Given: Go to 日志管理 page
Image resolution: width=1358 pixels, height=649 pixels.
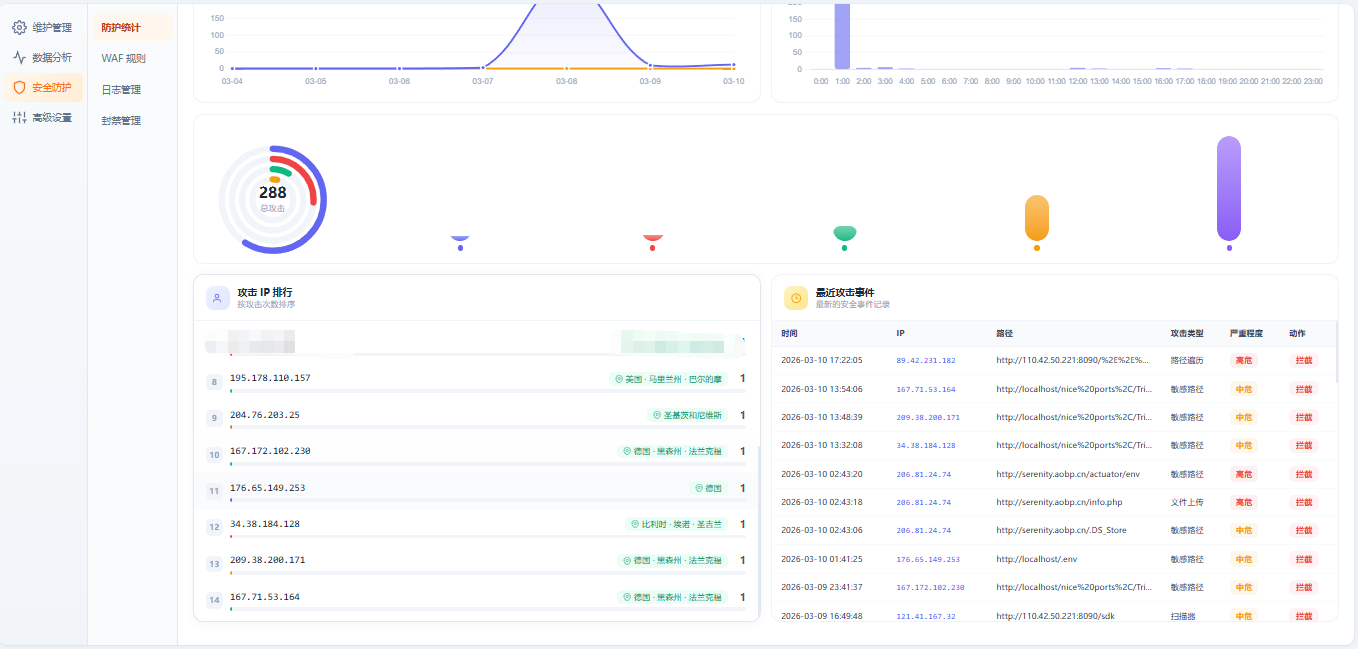Looking at the screenshot, I should pos(121,90).
